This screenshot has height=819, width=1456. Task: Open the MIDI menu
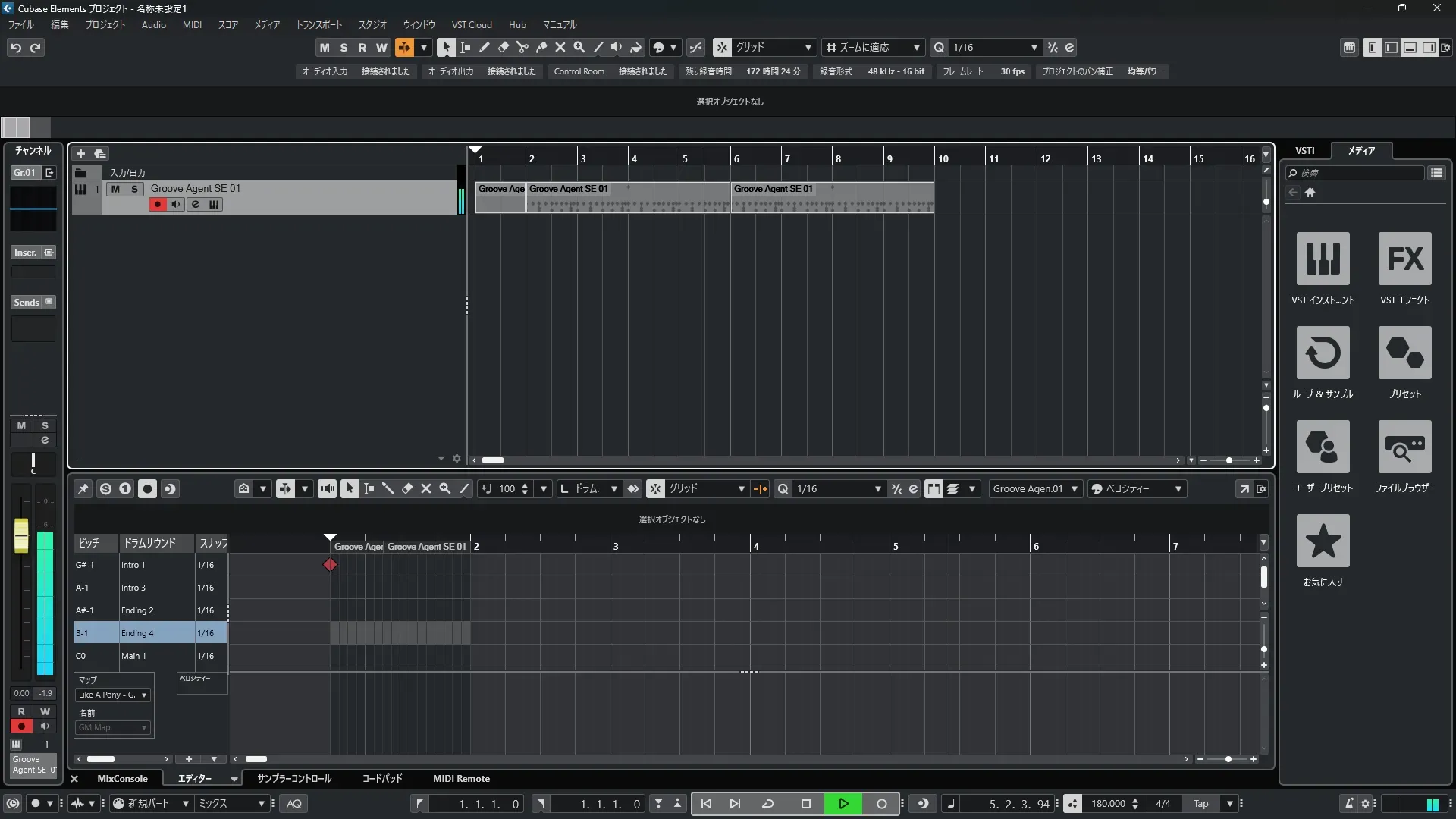192,25
